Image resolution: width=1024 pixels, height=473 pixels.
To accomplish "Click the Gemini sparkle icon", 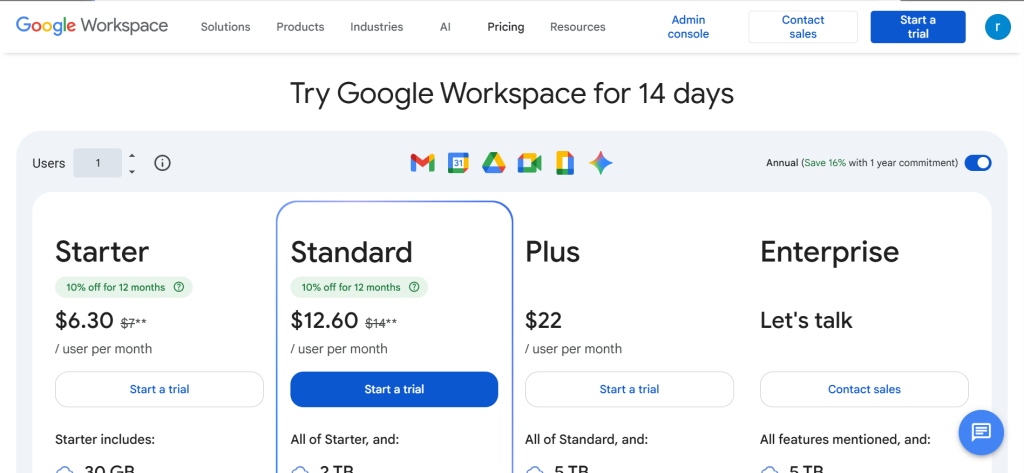I will [x=600, y=163].
